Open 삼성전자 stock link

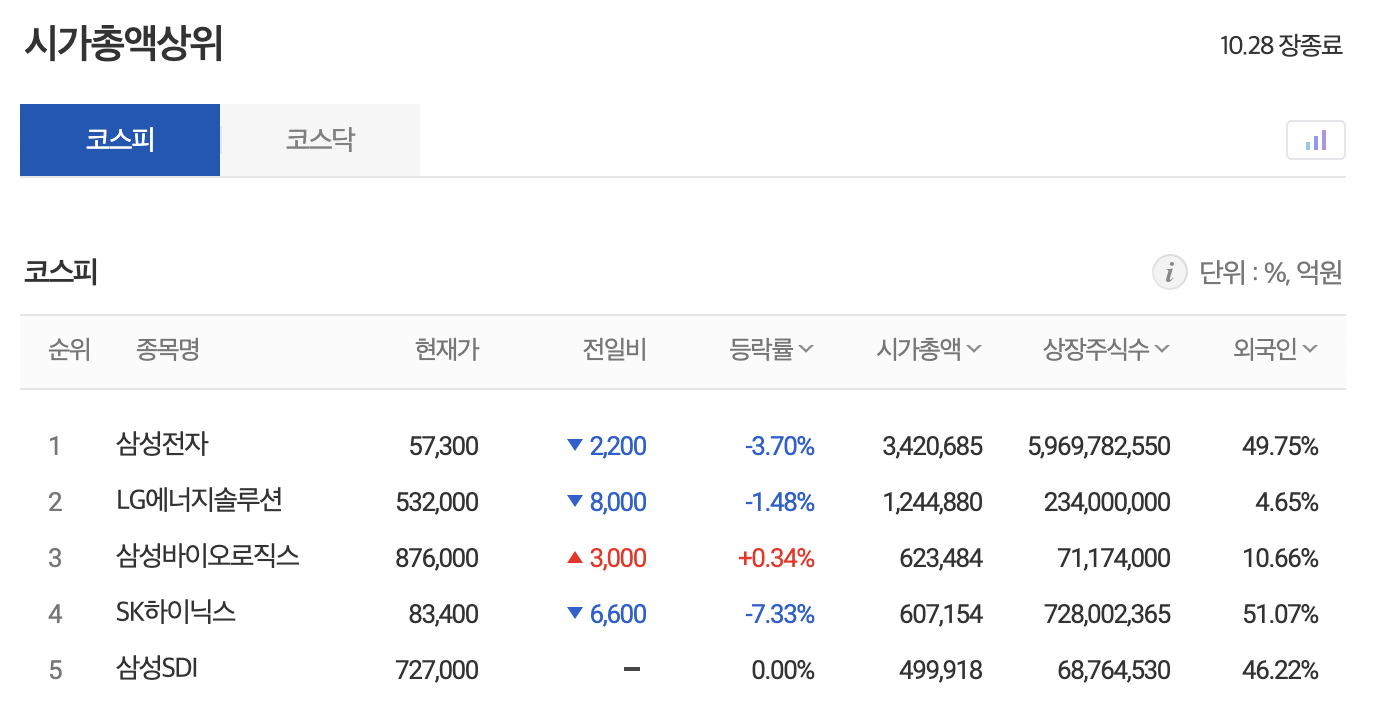[x=162, y=444]
